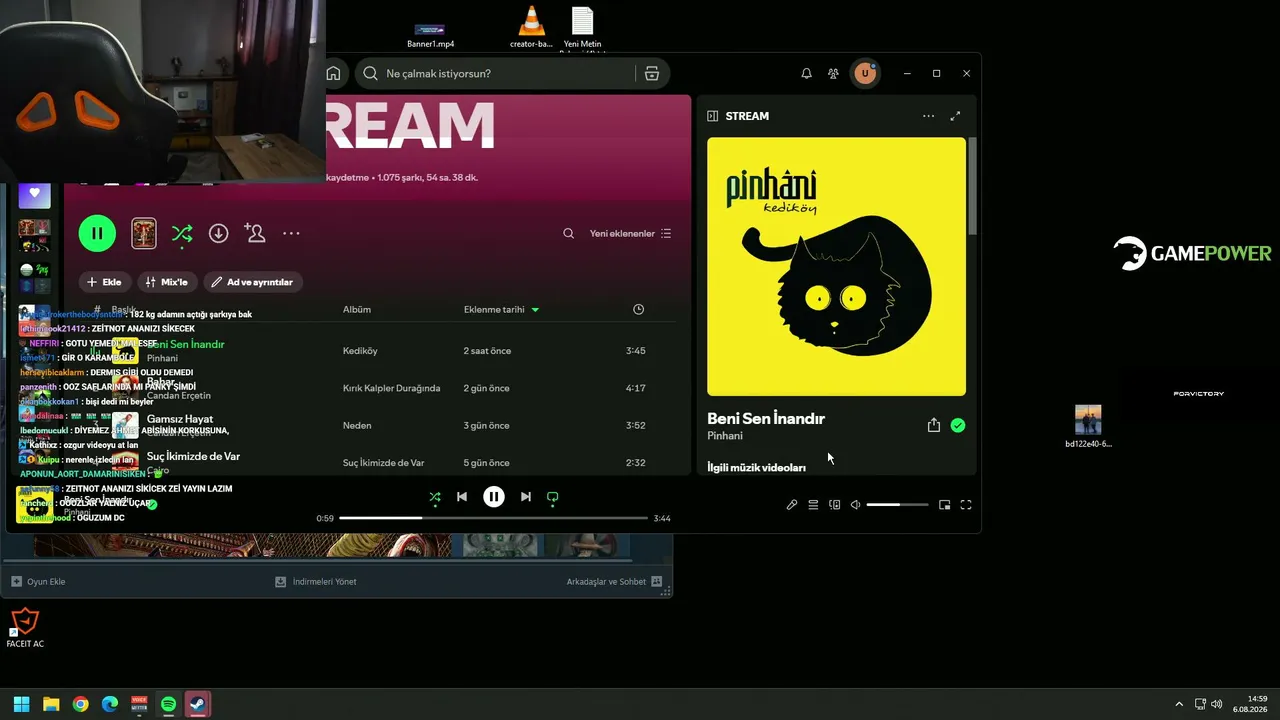
Task: Share the current song
Action: click(x=934, y=425)
